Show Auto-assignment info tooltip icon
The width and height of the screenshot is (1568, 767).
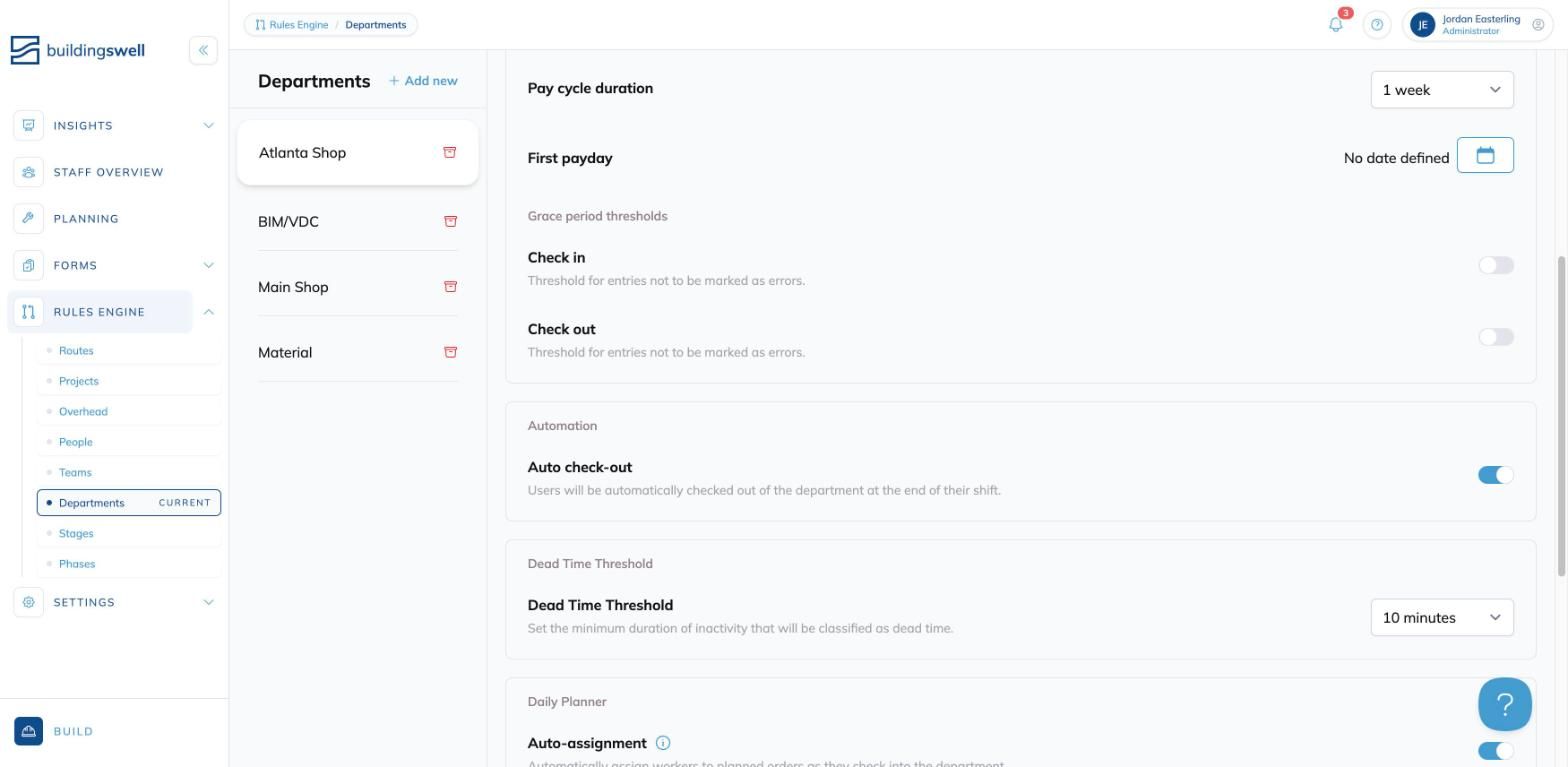(x=663, y=743)
